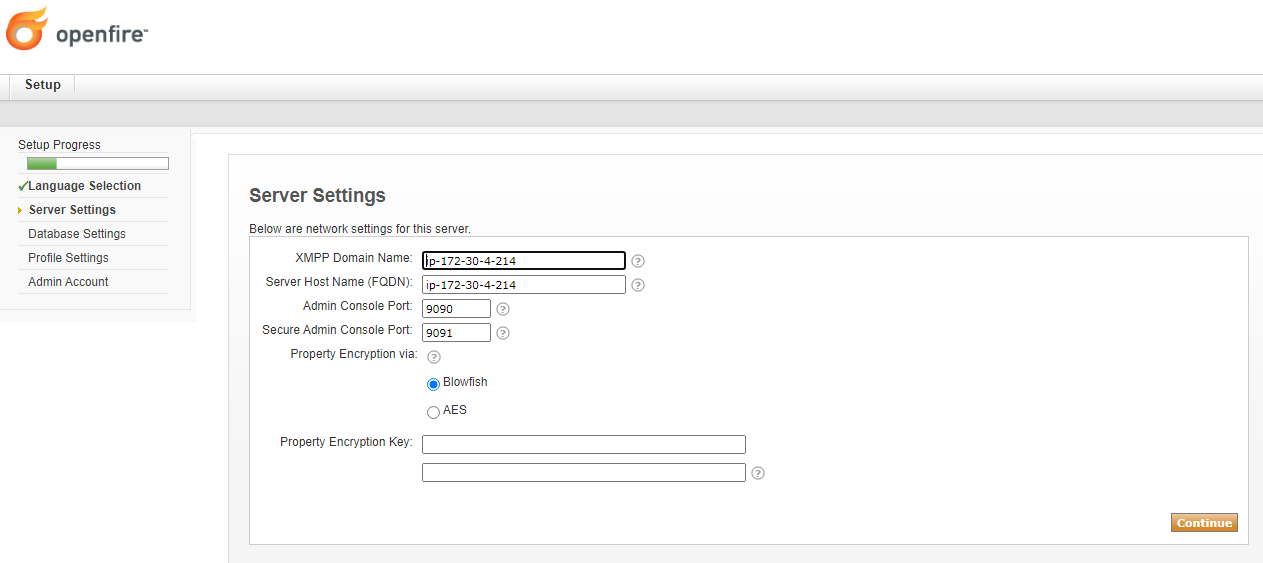Click the green checkmark by Language Selection
Image resolution: width=1263 pixels, height=563 pixels.
pyautogui.click(x=23, y=186)
